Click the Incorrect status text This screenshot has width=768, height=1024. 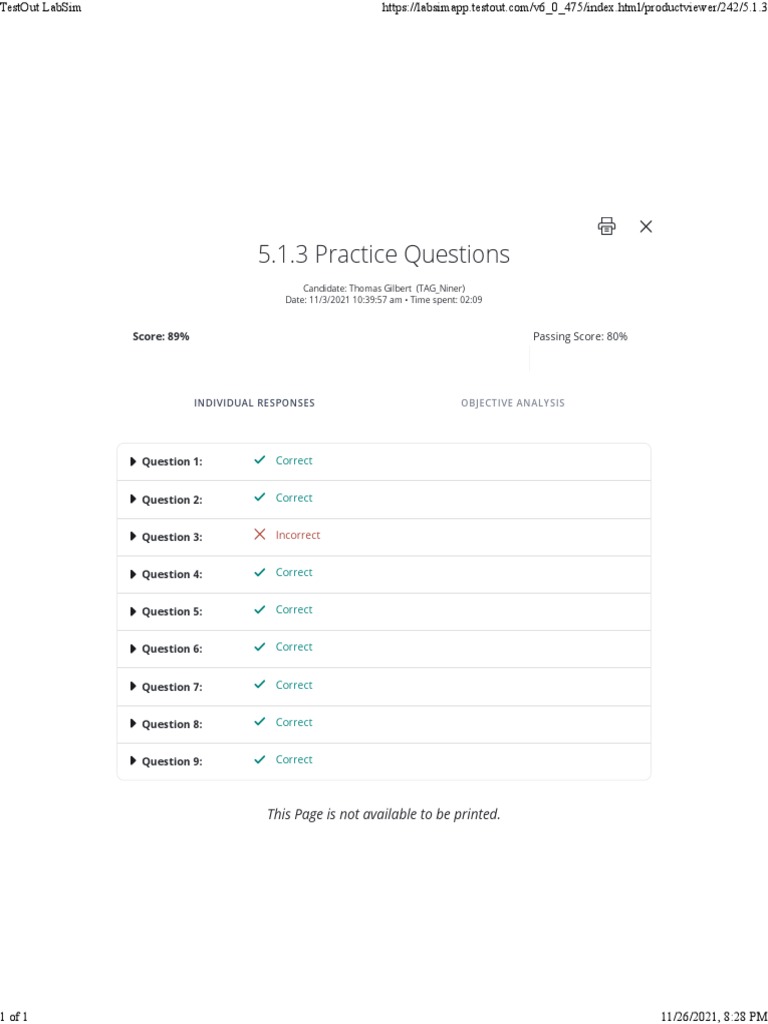298,535
